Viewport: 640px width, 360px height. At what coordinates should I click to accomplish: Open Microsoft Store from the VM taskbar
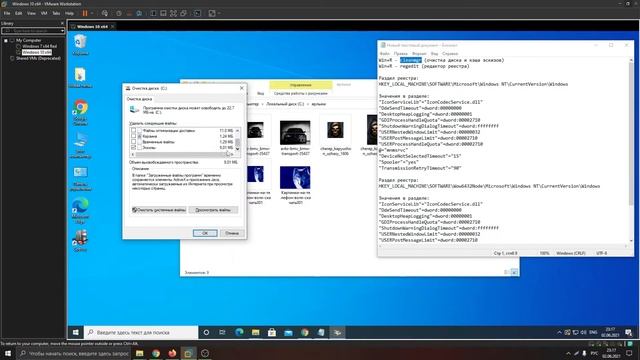272,333
